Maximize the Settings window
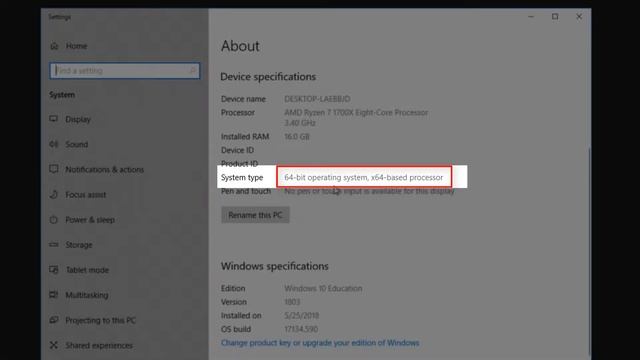Image resolution: width=640 pixels, height=360 pixels. click(x=555, y=17)
